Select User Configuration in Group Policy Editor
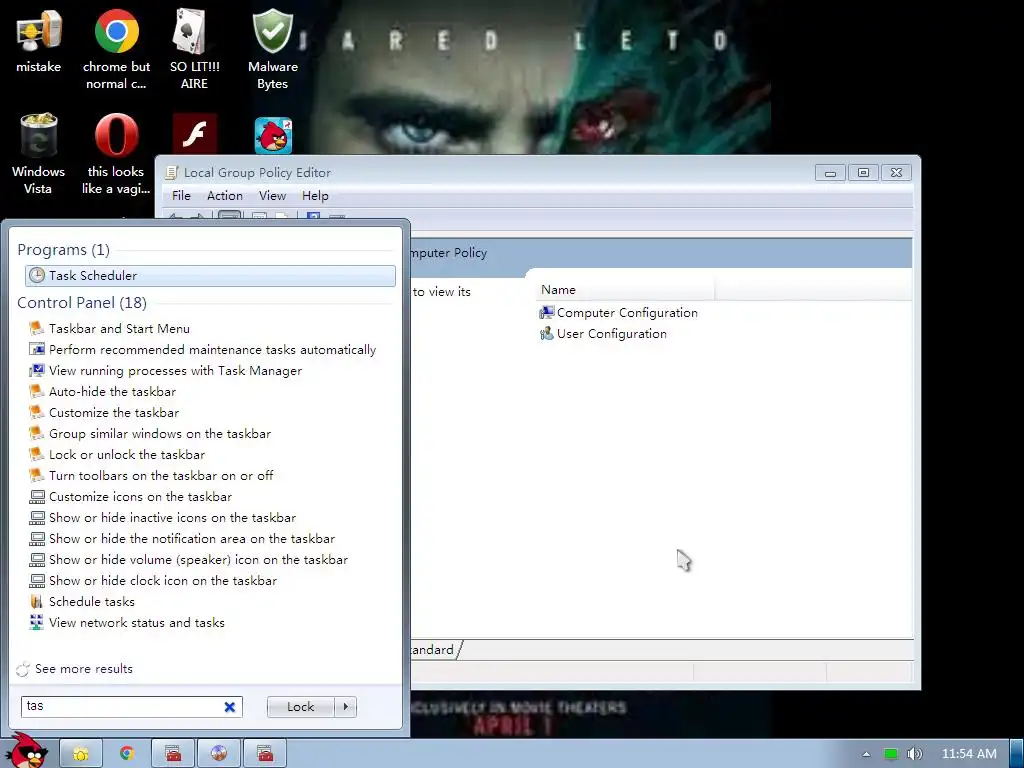 click(x=603, y=334)
